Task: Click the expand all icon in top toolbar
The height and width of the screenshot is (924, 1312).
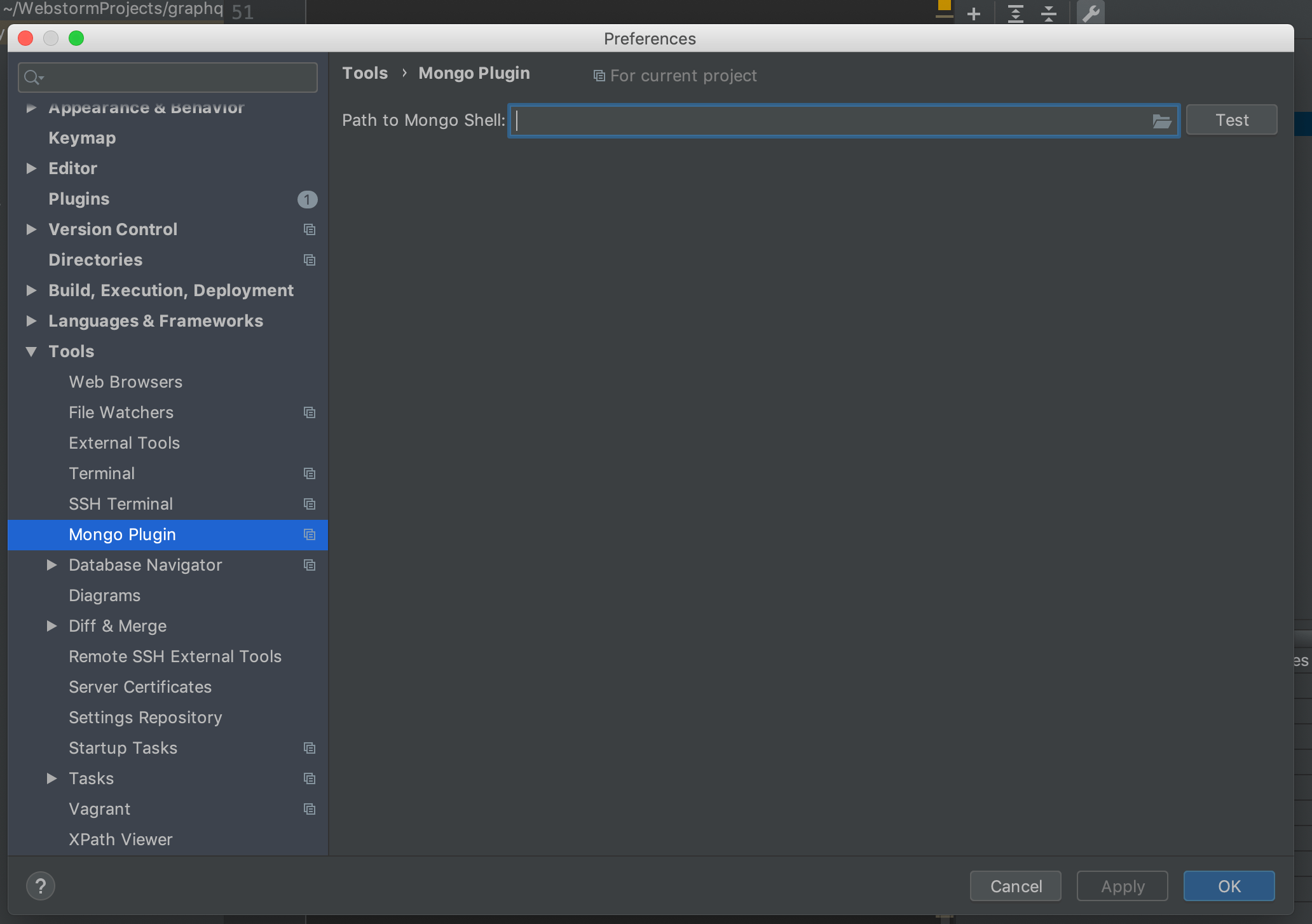Action: coord(1016,13)
